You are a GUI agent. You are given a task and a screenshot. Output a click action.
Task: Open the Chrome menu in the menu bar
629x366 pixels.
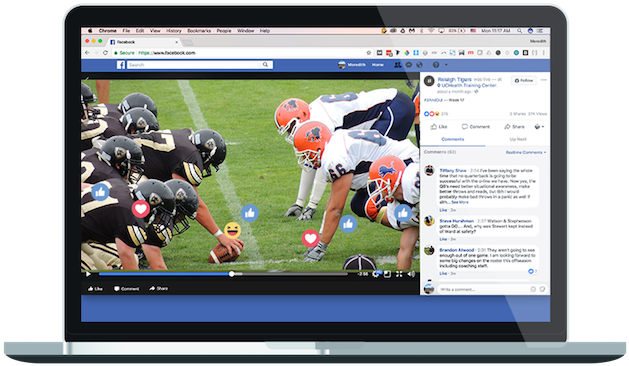[x=108, y=30]
